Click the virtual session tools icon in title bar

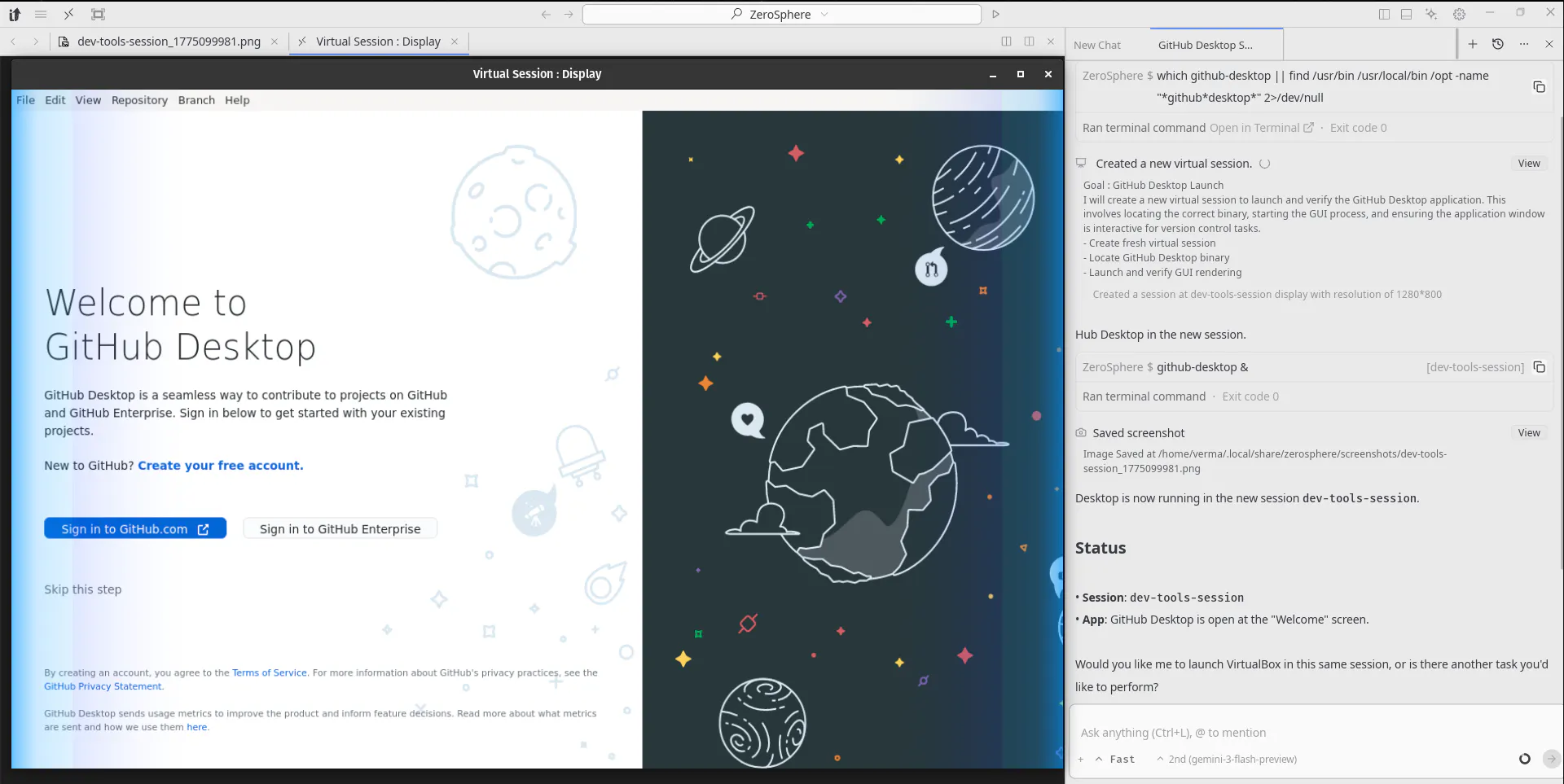[x=68, y=14]
